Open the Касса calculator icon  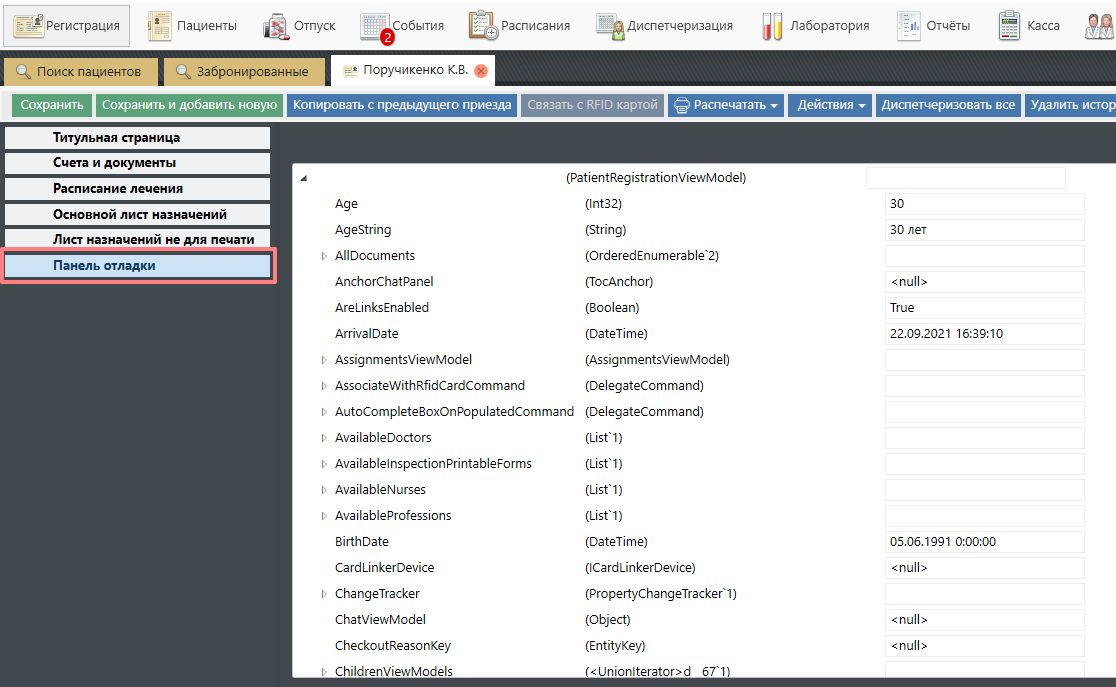click(1009, 26)
